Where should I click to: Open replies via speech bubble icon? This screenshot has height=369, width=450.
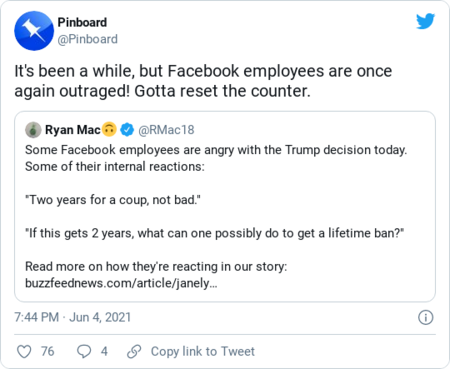tap(84, 351)
